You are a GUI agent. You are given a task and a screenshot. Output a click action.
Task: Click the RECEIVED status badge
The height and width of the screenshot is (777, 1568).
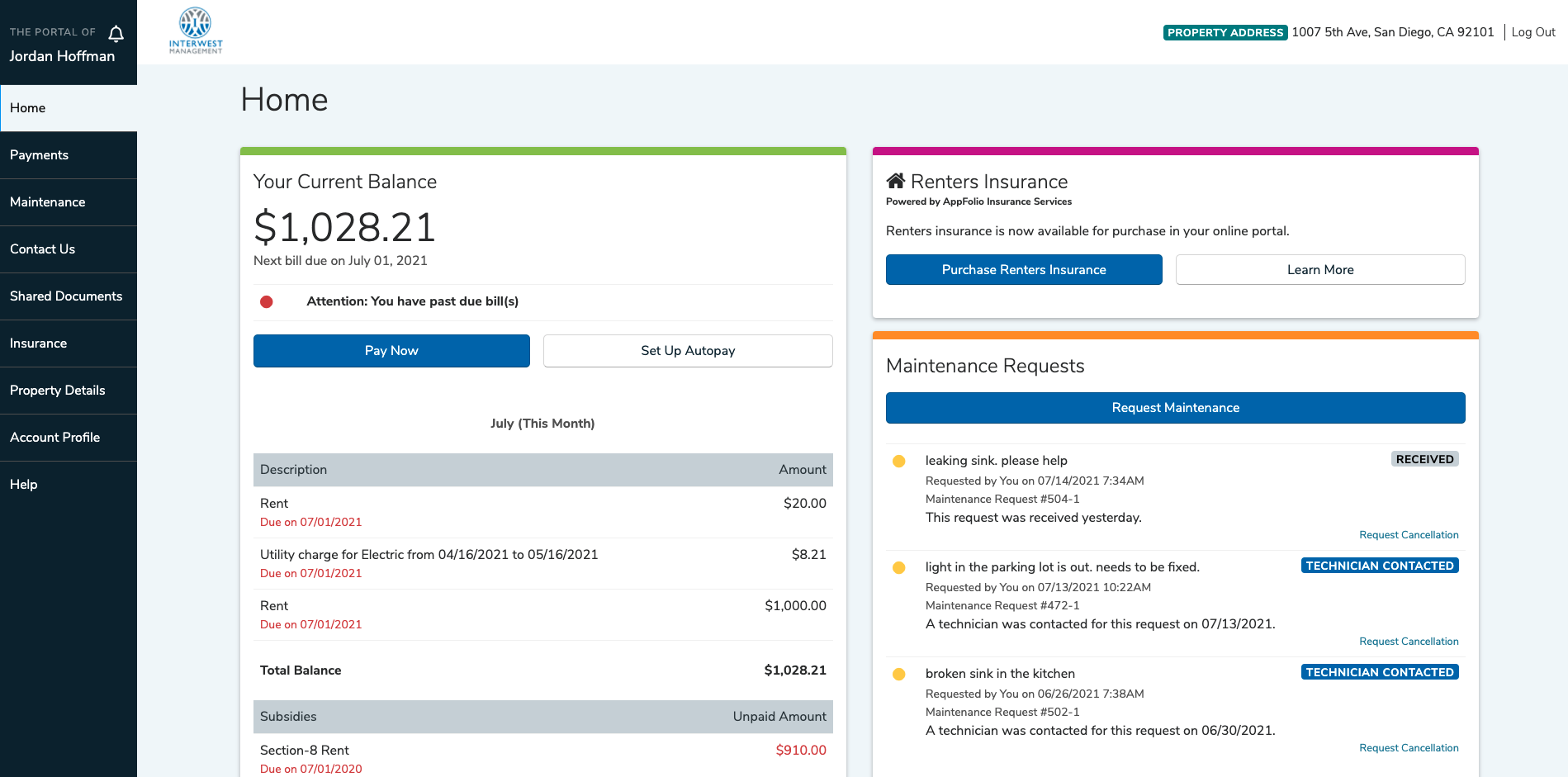[x=1424, y=459]
